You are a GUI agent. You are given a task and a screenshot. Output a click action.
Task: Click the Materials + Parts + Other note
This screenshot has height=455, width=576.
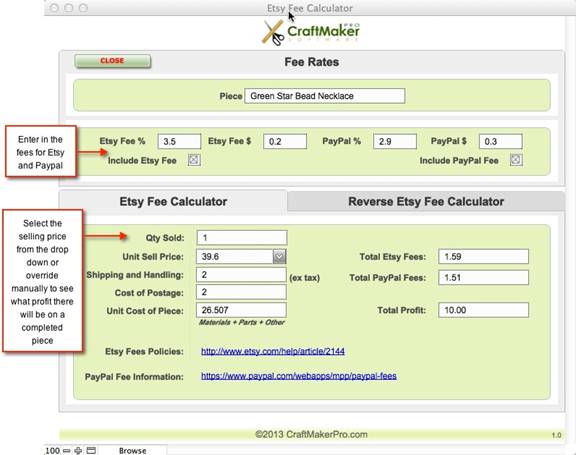coord(242,322)
